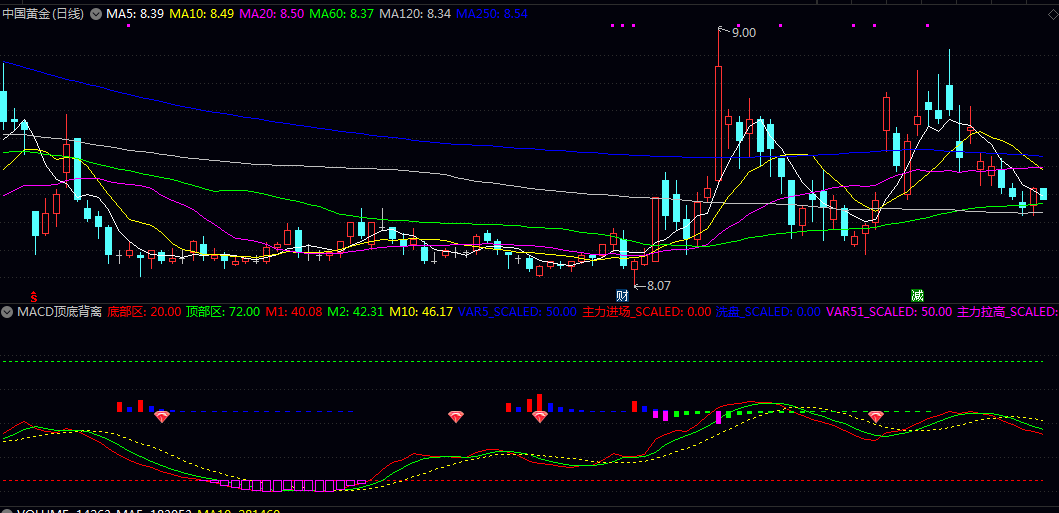
Task: Click the 8.07 low price label
Action: [x=658, y=286]
